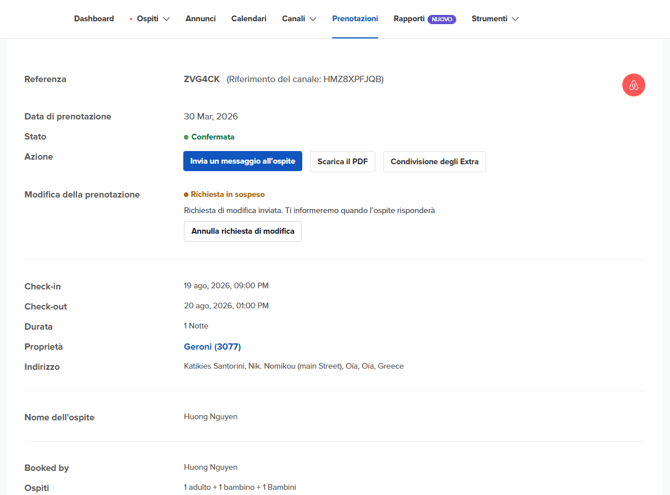This screenshot has width=670, height=495.
Task: Click the address Katikies Santorini text
Action: click(294, 366)
